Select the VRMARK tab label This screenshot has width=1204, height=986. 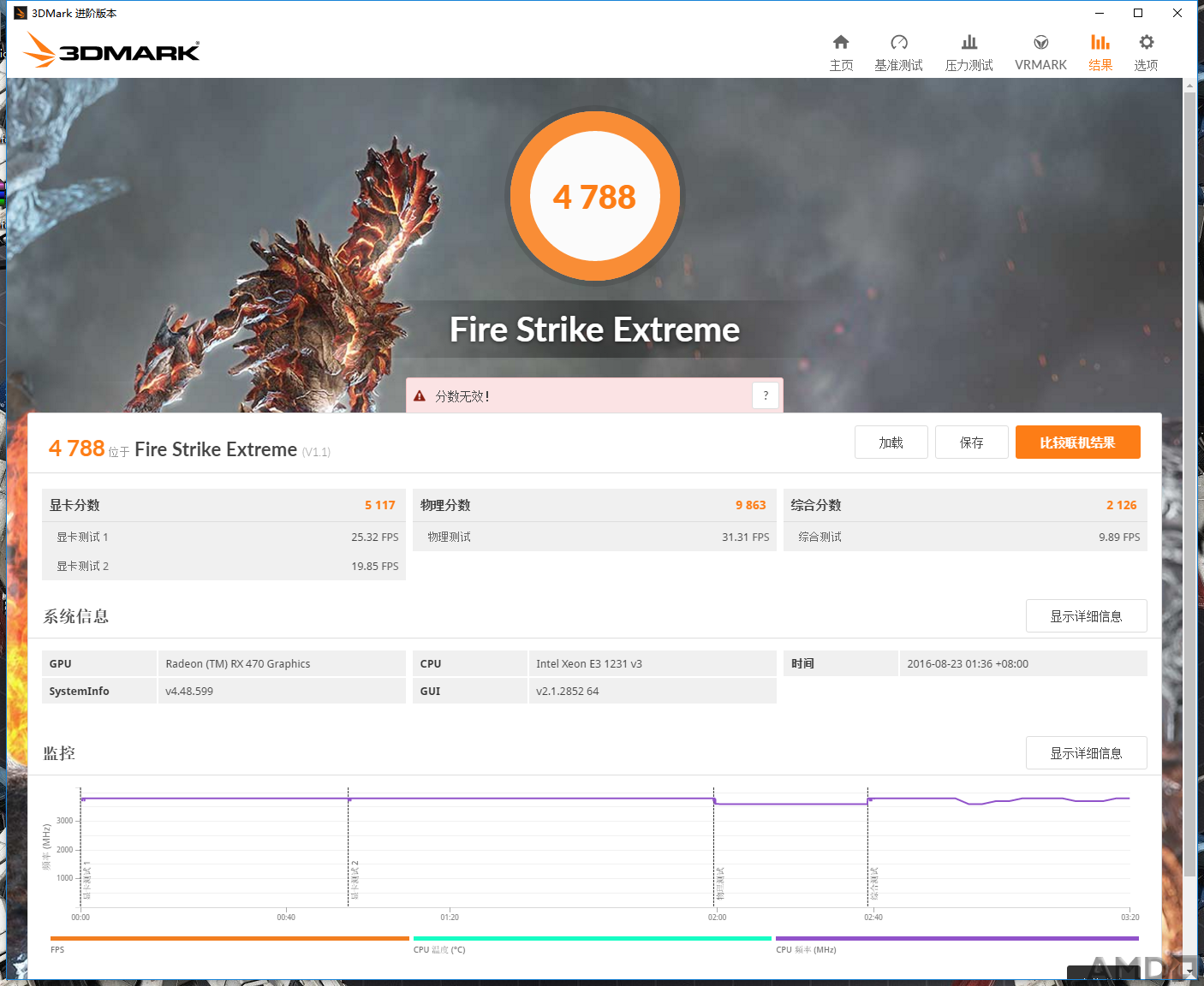tap(1040, 65)
